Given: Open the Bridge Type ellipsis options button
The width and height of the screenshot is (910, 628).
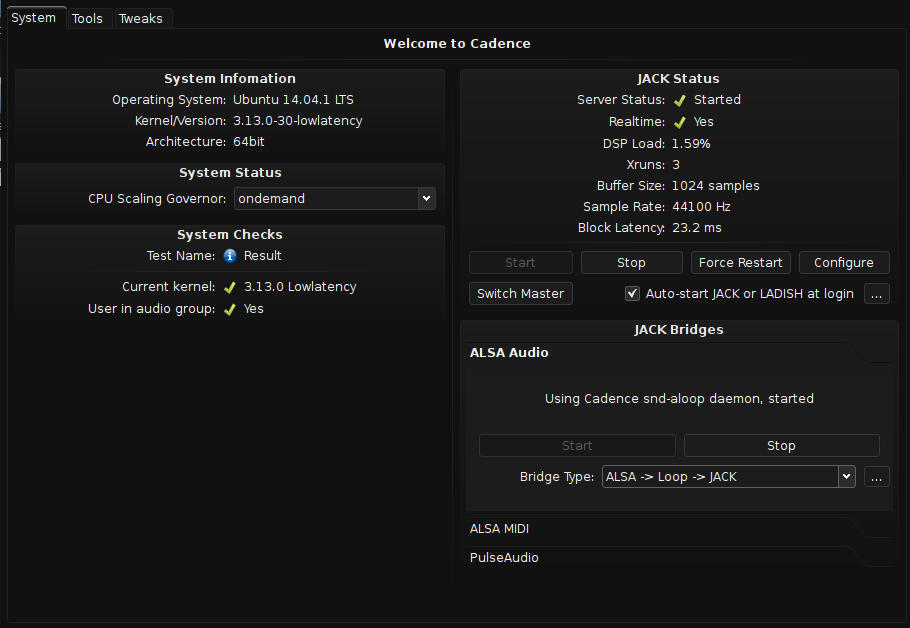Looking at the screenshot, I should click(877, 477).
